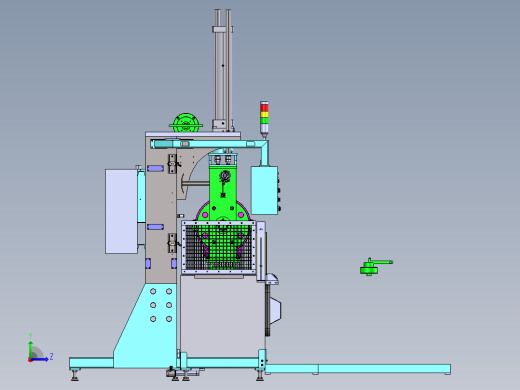Select the large gray lower enclosure panel
This screenshot has height=390, width=520.
coord(223,316)
